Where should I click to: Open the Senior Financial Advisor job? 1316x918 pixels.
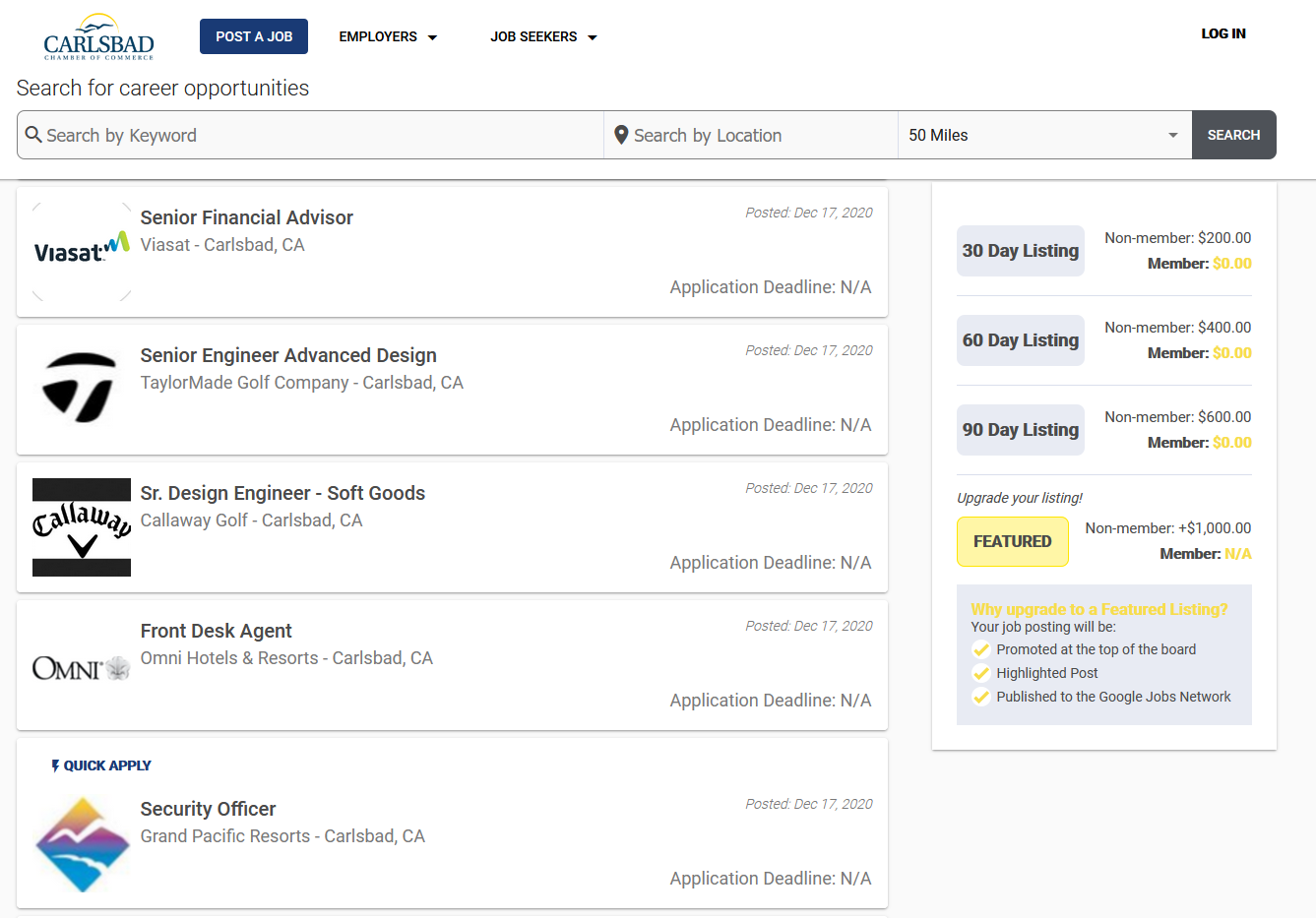coord(246,217)
